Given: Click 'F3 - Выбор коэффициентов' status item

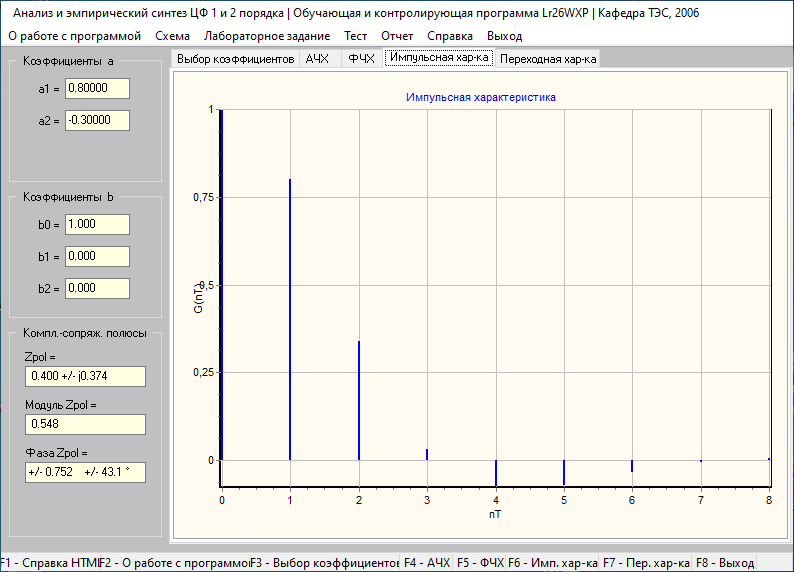Looking at the screenshot, I should click(x=325, y=563).
